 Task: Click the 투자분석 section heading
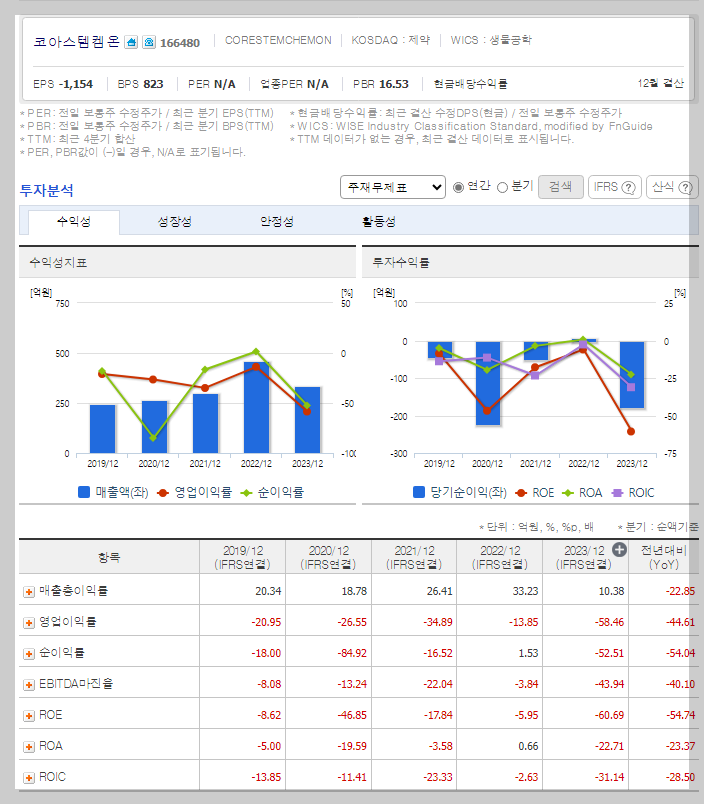pyautogui.click(x=47, y=190)
